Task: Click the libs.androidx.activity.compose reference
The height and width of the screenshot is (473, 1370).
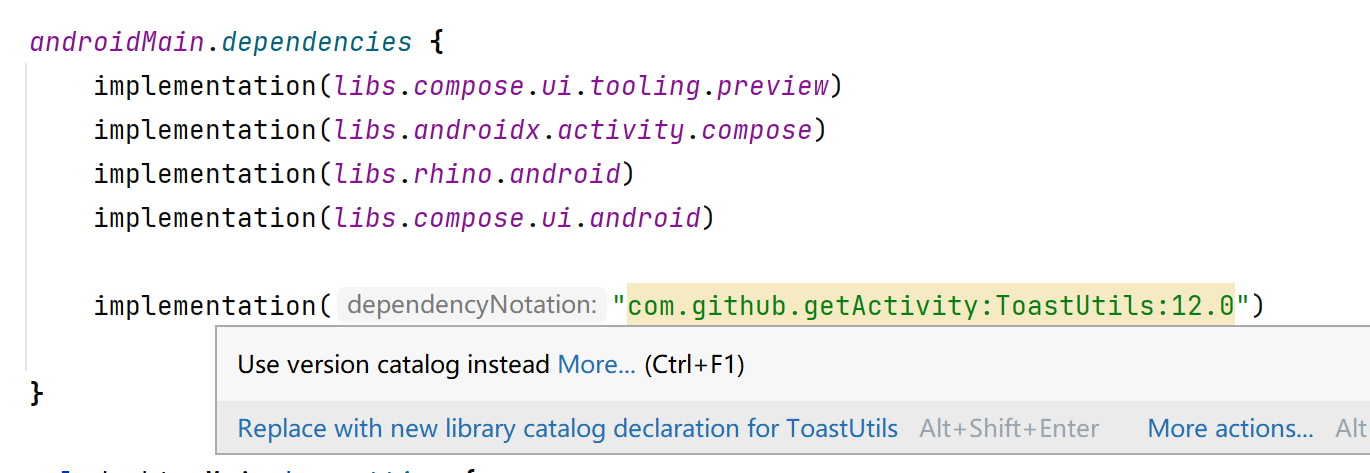Action: click(573, 130)
